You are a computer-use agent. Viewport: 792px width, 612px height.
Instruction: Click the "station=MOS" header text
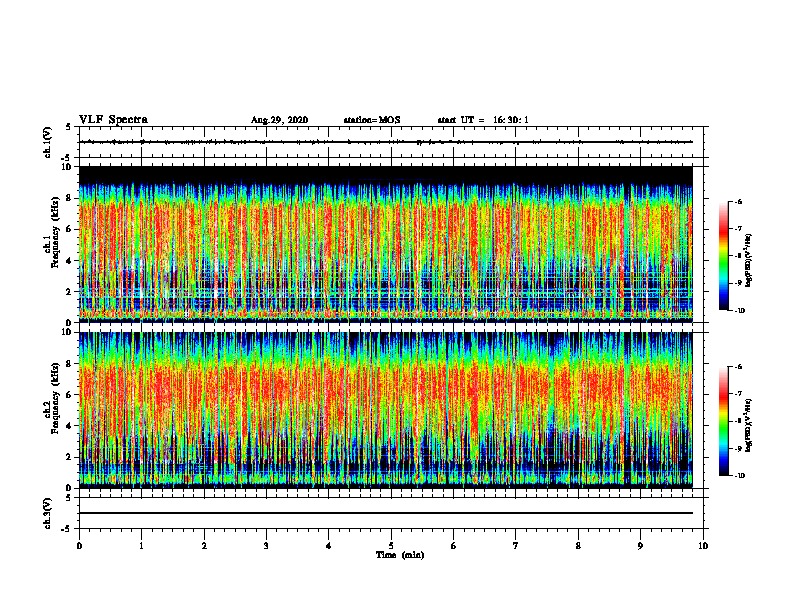372,120
